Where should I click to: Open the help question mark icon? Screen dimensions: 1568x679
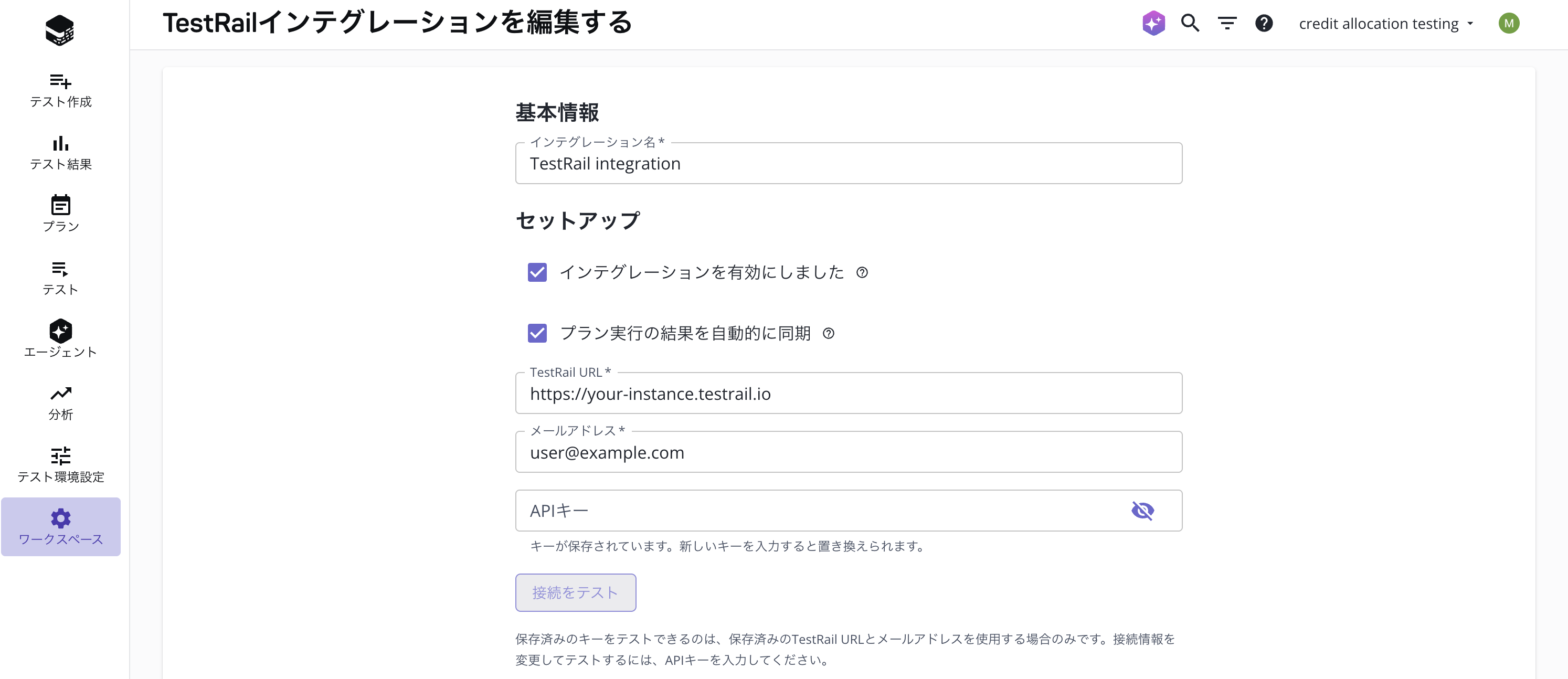pos(1264,23)
